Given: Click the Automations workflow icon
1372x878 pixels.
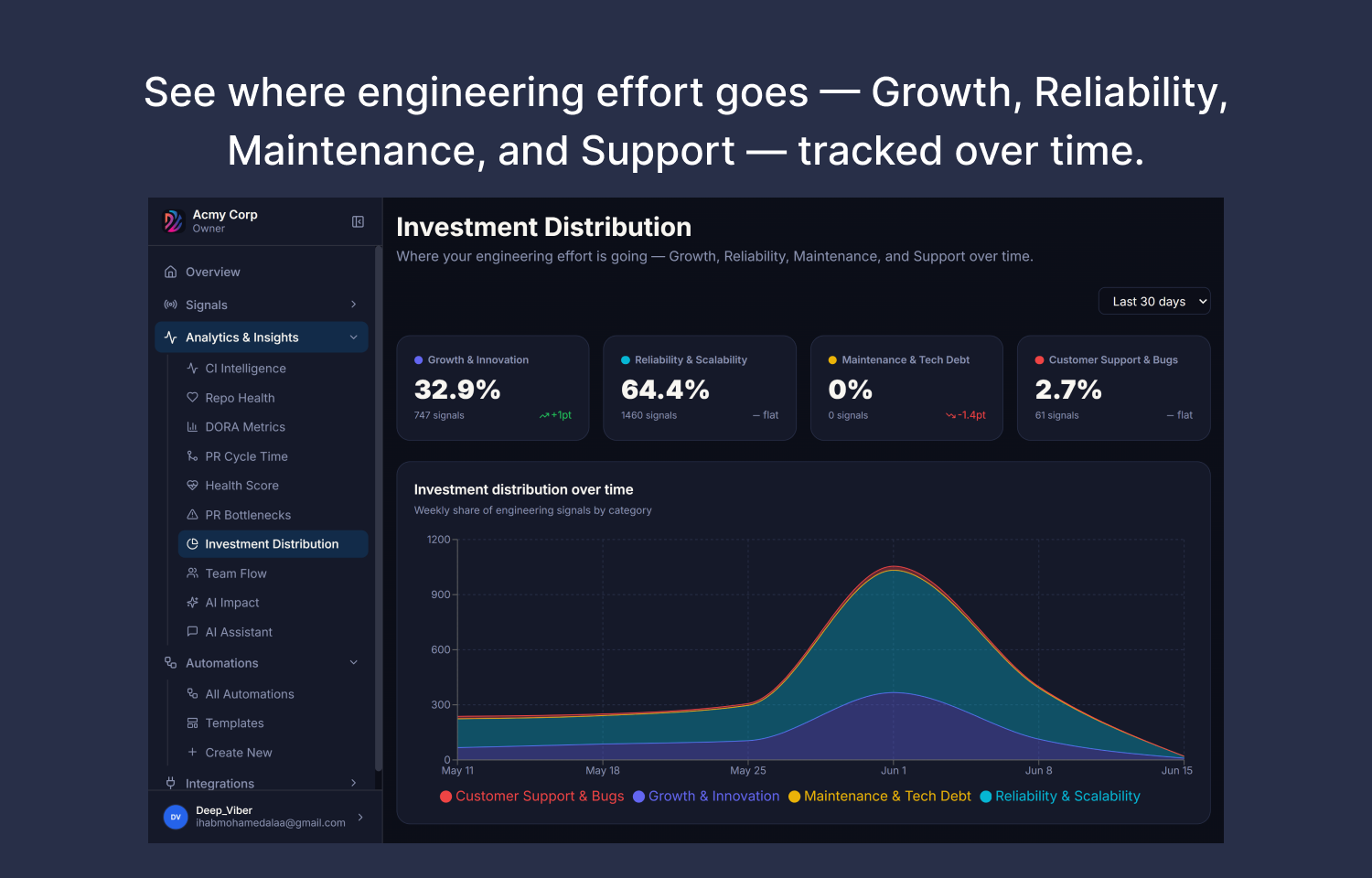Looking at the screenshot, I should click(x=170, y=663).
